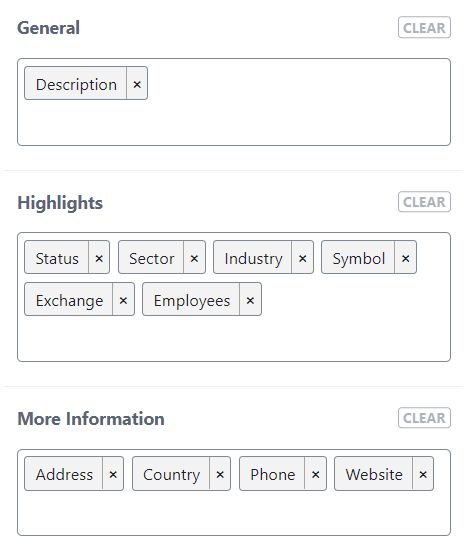Remove the Description tag via its x
This screenshot has width=467, height=558.
coord(137,83)
